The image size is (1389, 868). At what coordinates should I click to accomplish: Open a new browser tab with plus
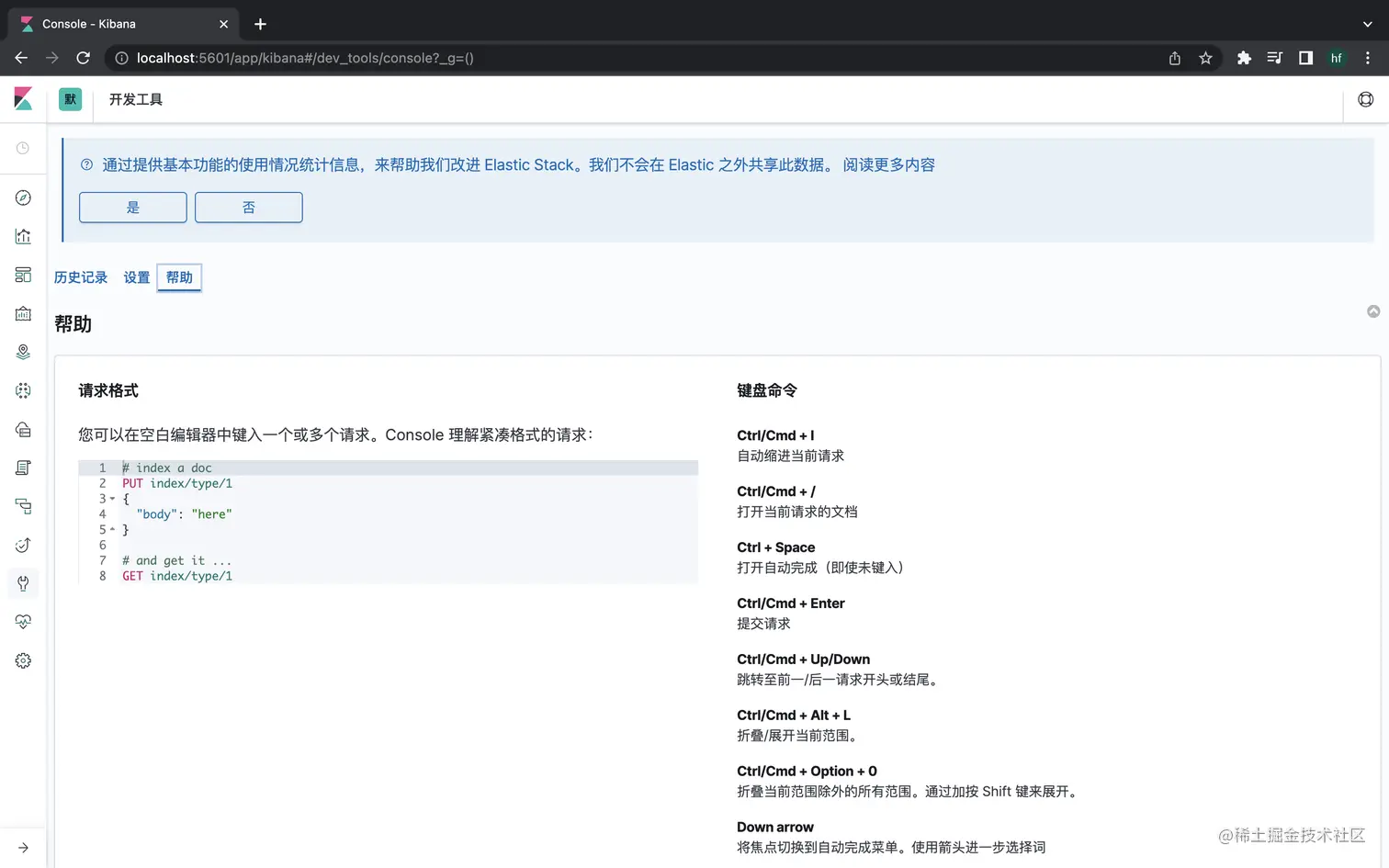(260, 24)
